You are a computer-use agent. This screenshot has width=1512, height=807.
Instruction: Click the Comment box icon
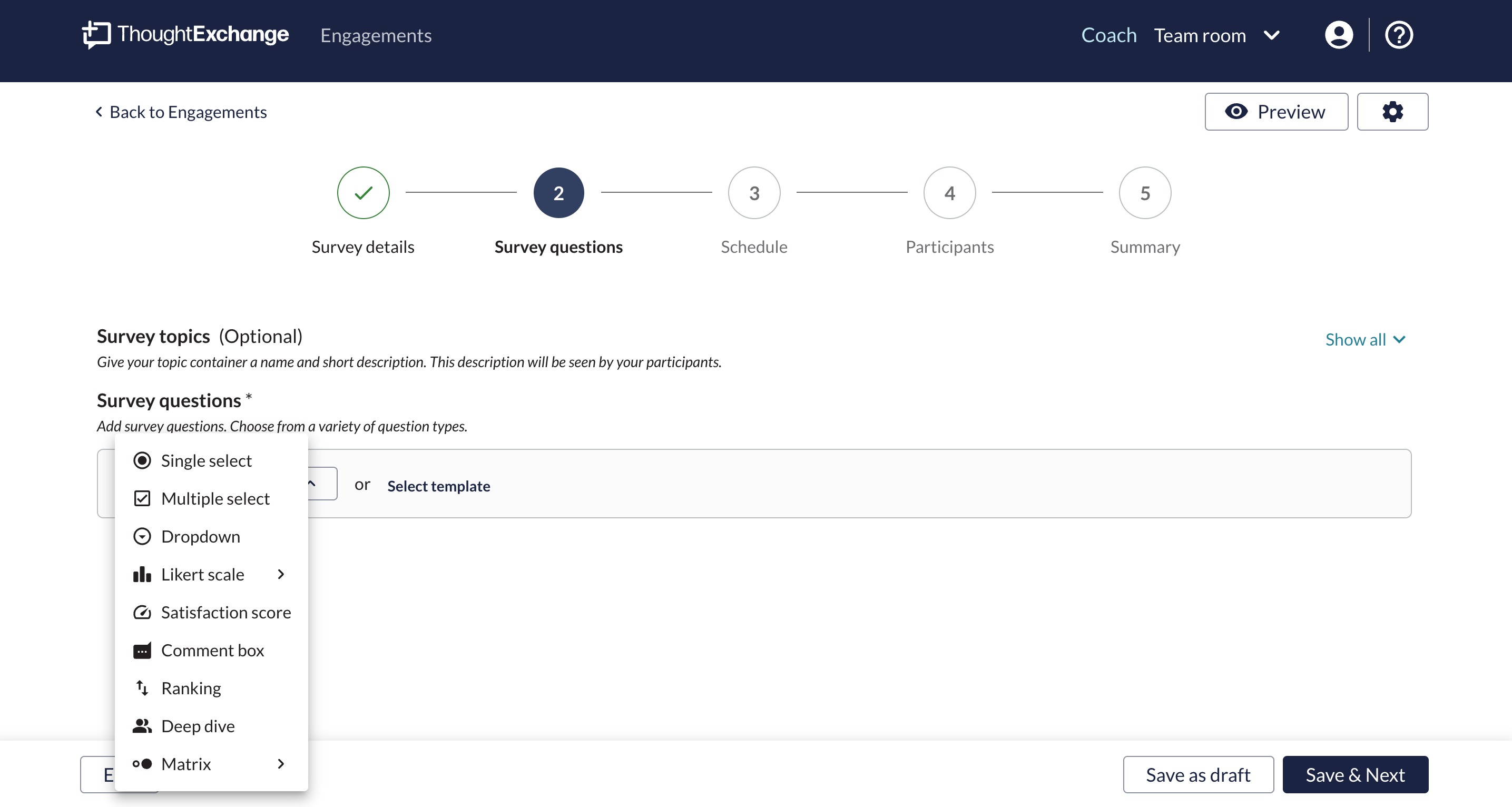(142, 651)
